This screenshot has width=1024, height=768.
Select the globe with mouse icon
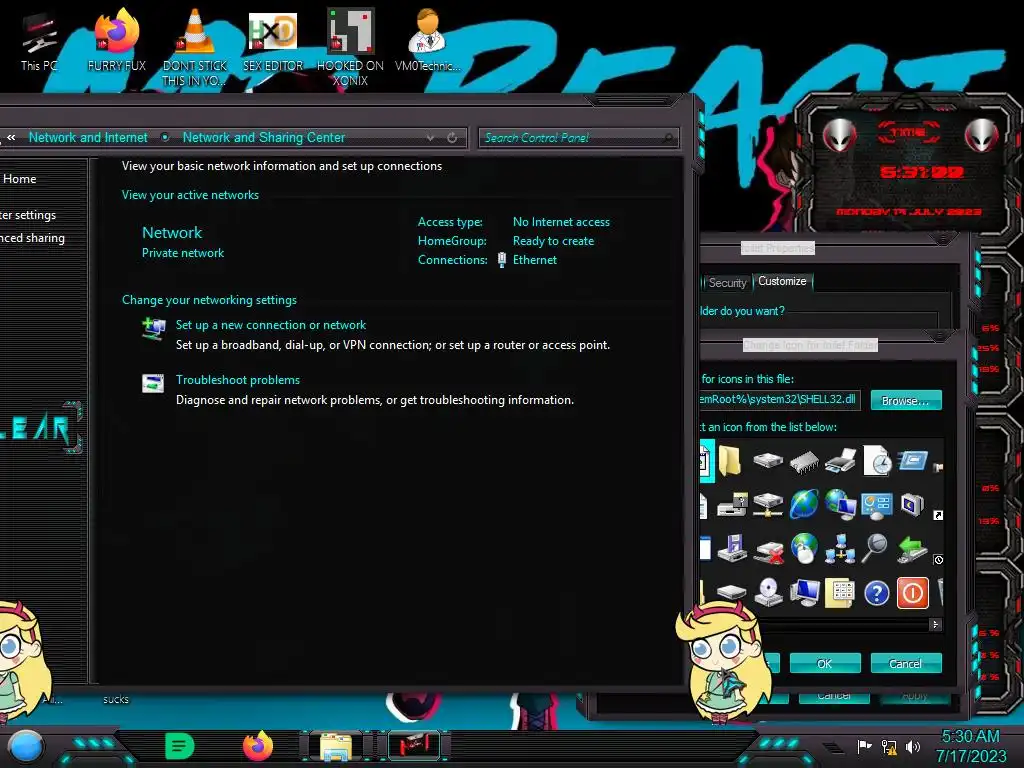[804, 549]
